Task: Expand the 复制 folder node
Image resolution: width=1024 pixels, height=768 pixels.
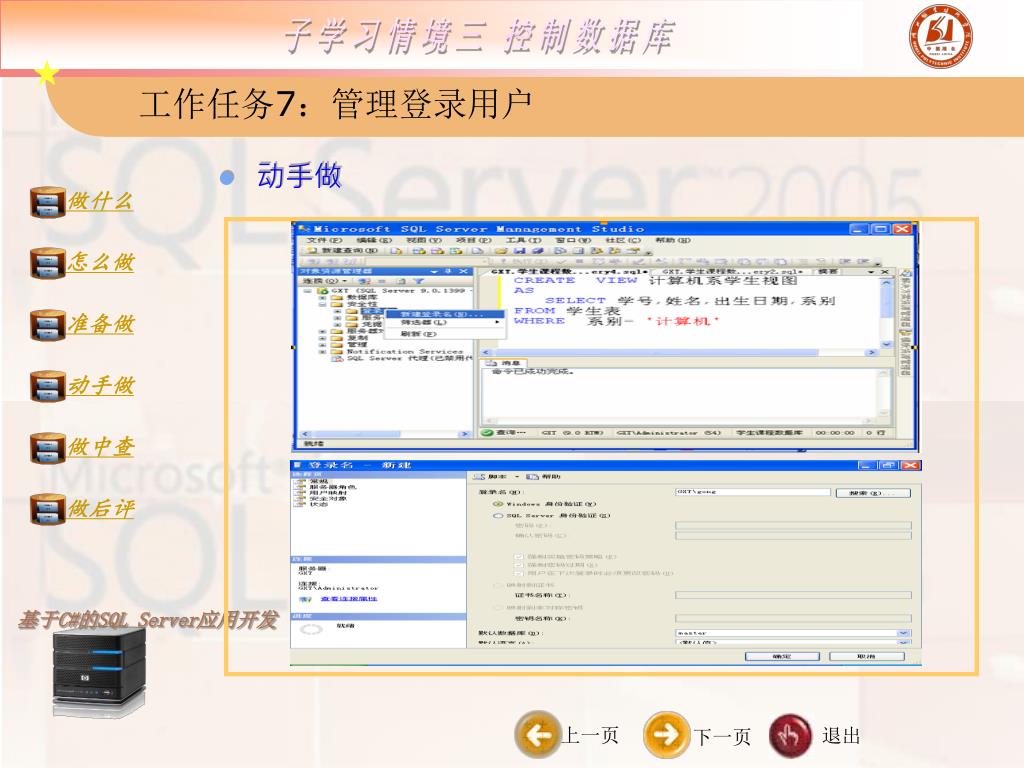Action: [x=323, y=338]
